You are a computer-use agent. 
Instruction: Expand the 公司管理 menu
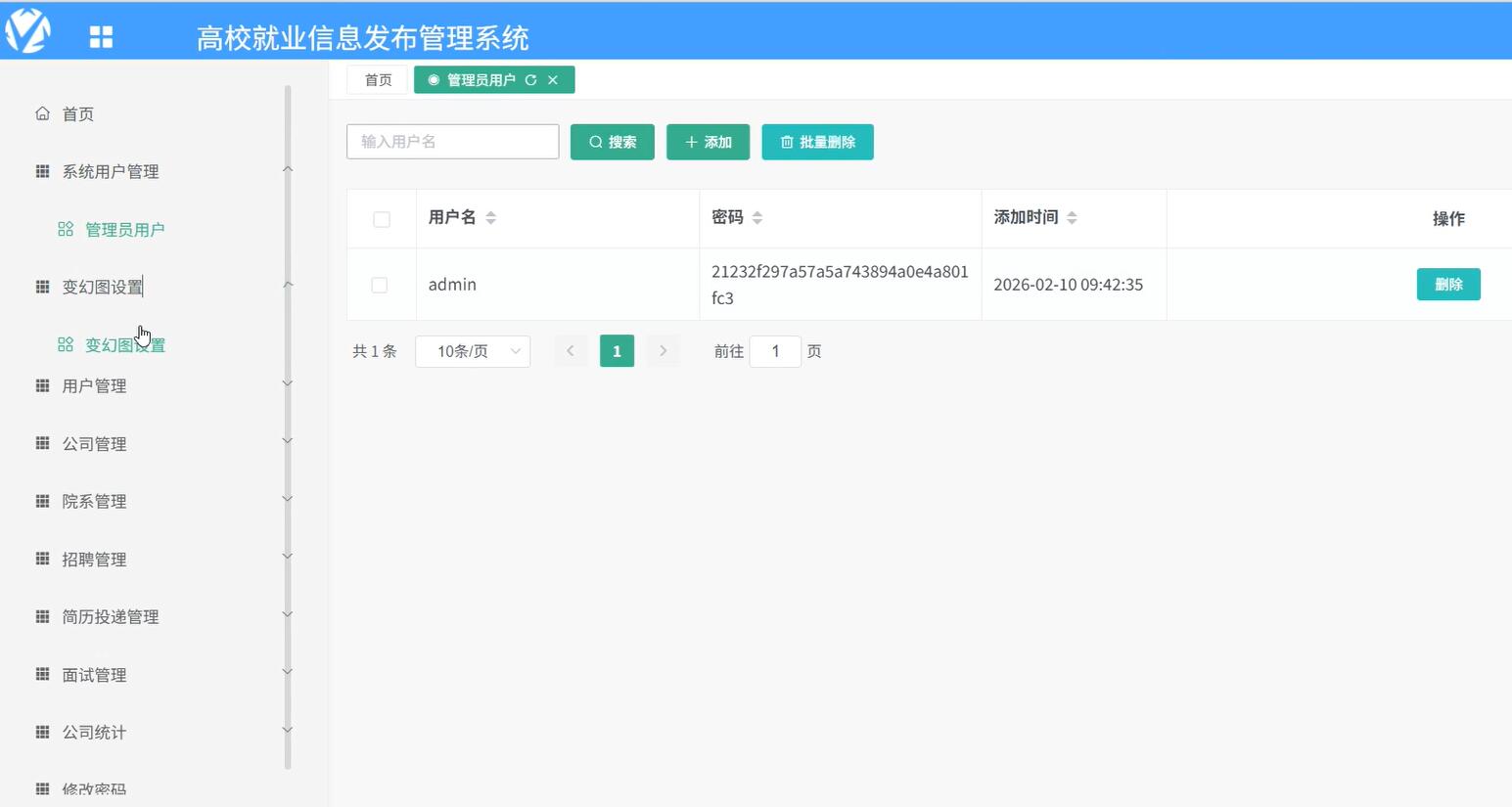coord(288,441)
